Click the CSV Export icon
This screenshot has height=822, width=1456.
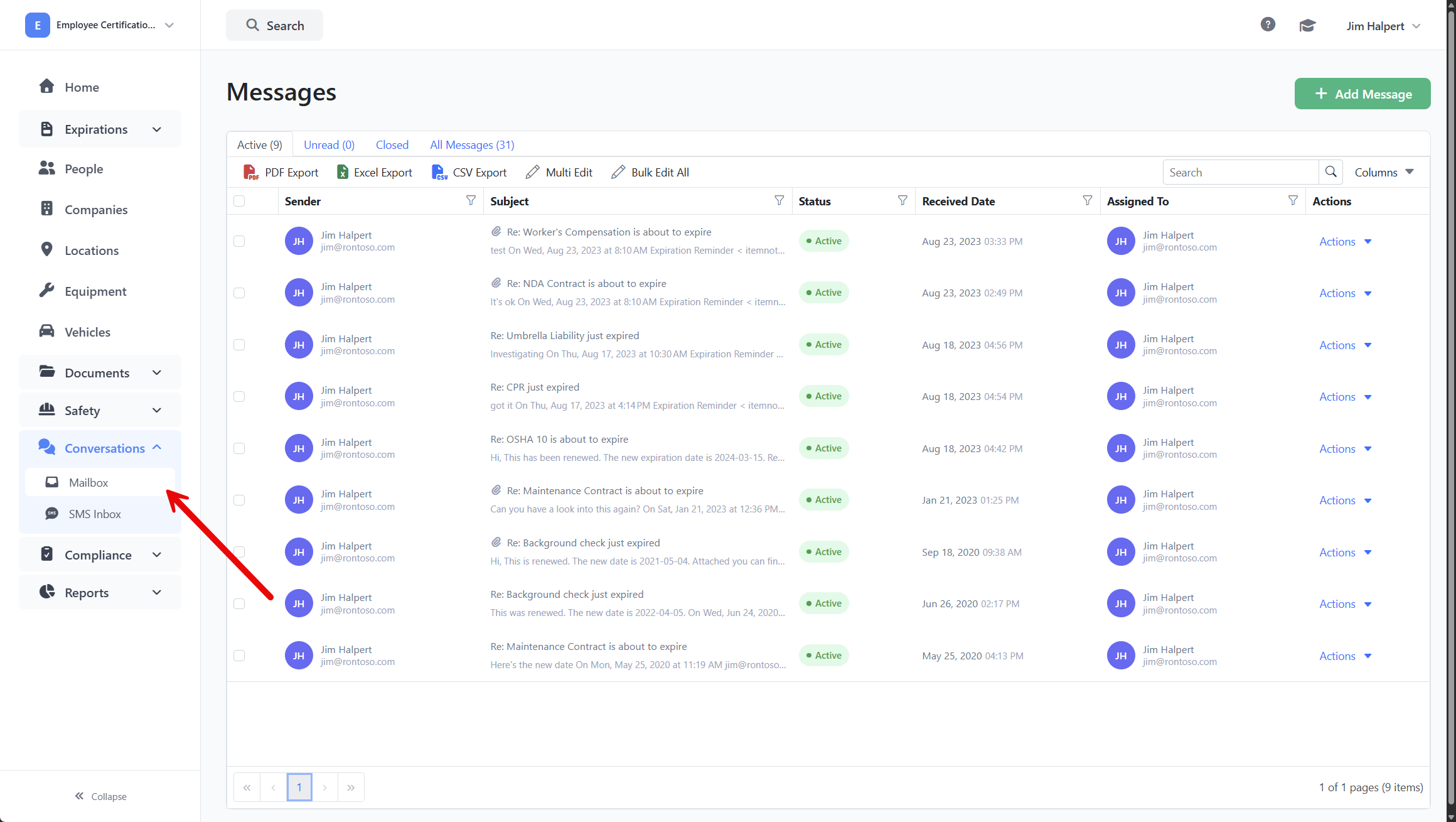(439, 172)
